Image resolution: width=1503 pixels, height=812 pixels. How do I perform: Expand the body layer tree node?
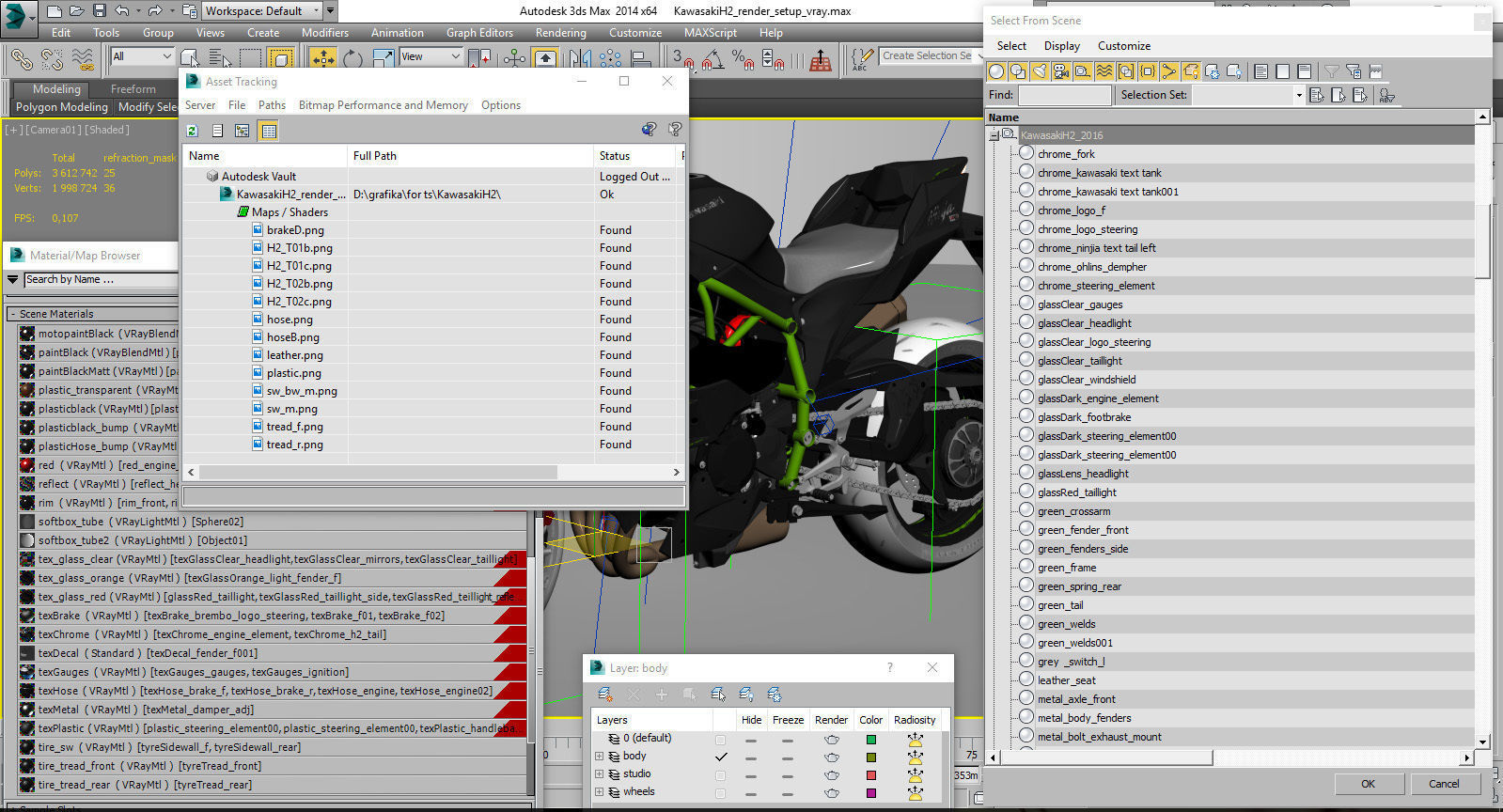point(600,757)
